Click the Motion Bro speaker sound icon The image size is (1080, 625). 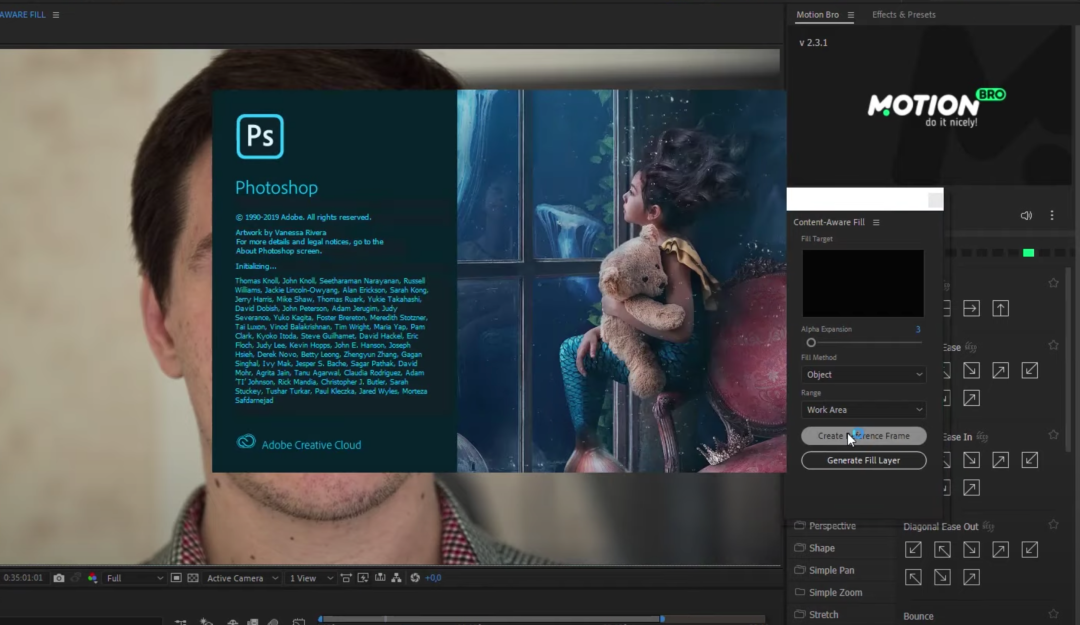(1026, 216)
